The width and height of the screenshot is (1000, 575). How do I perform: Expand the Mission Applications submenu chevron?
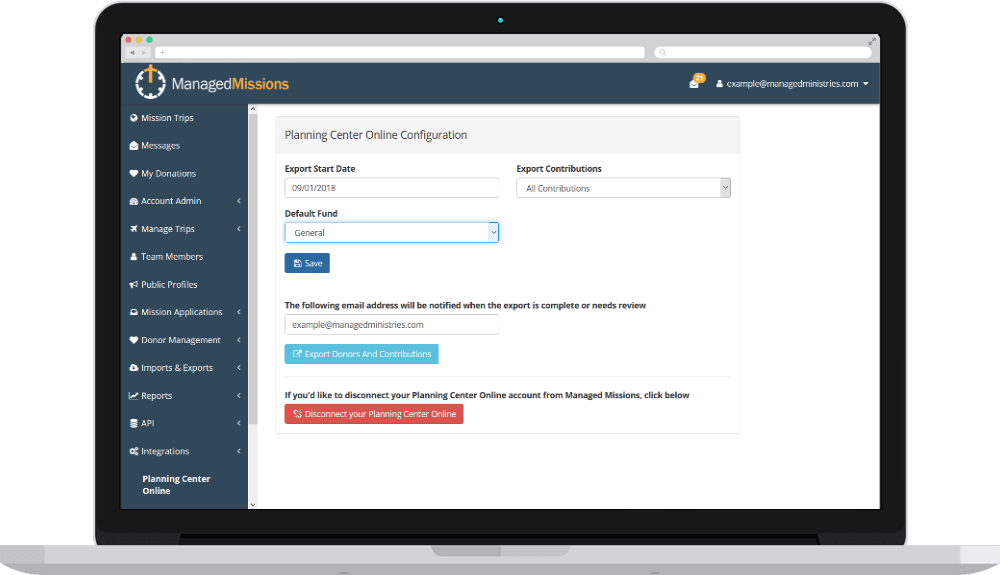coord(239,312)
